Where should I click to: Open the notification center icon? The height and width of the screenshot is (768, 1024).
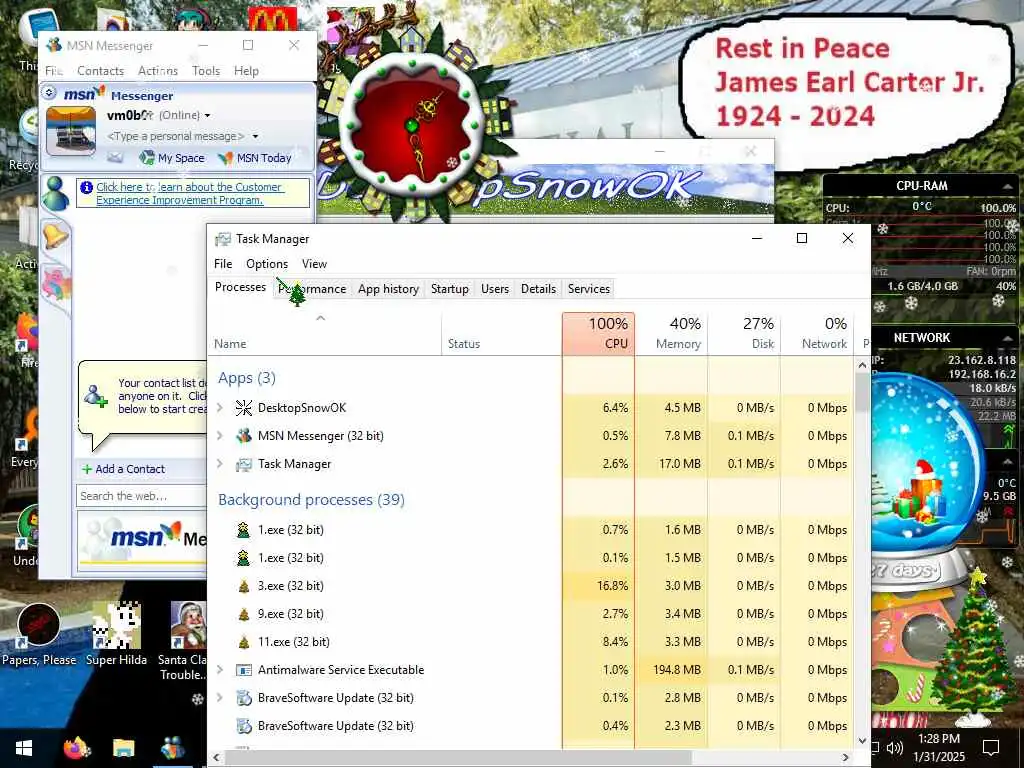tap(991, 748)
